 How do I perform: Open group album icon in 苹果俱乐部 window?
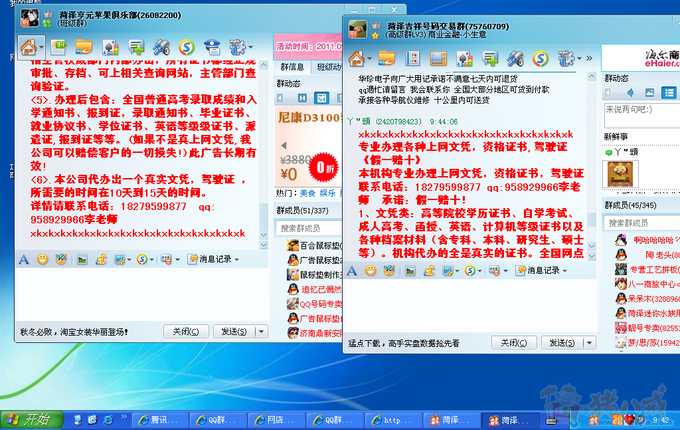(x=110, y=47)
